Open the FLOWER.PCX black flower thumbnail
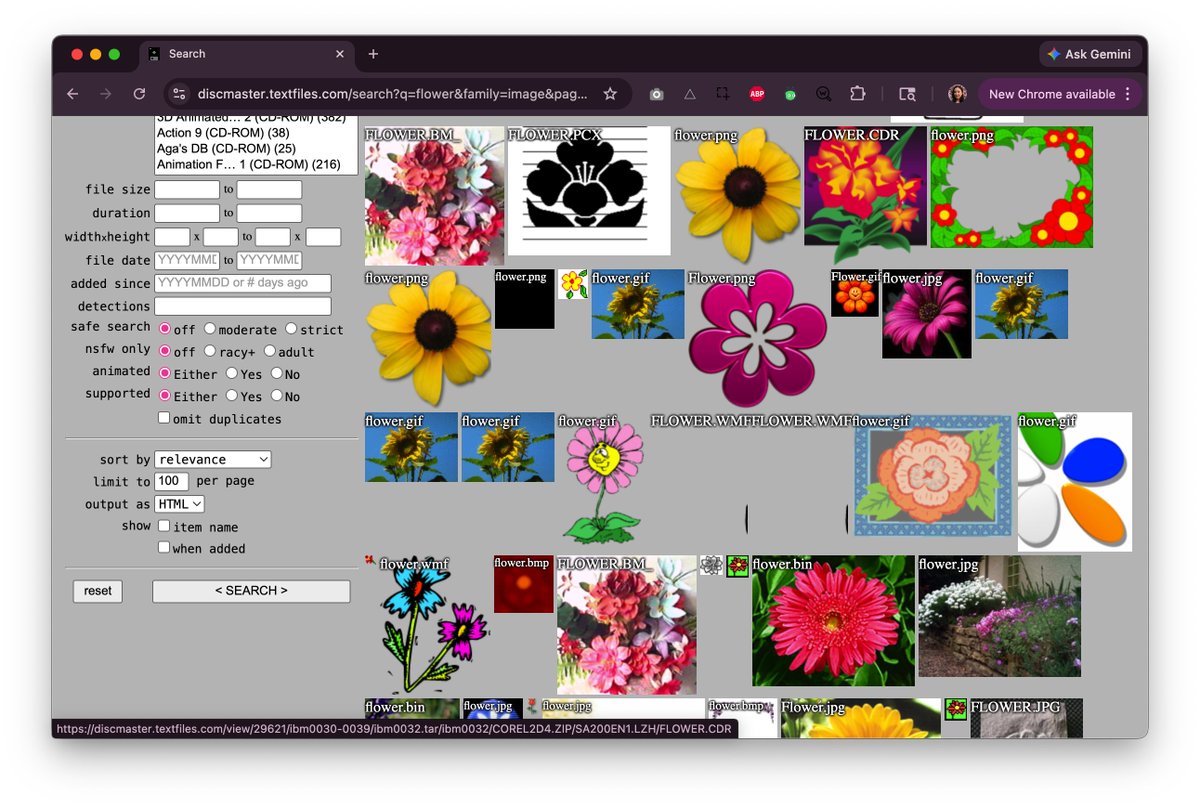1200x807 pixels. (589, 190)
